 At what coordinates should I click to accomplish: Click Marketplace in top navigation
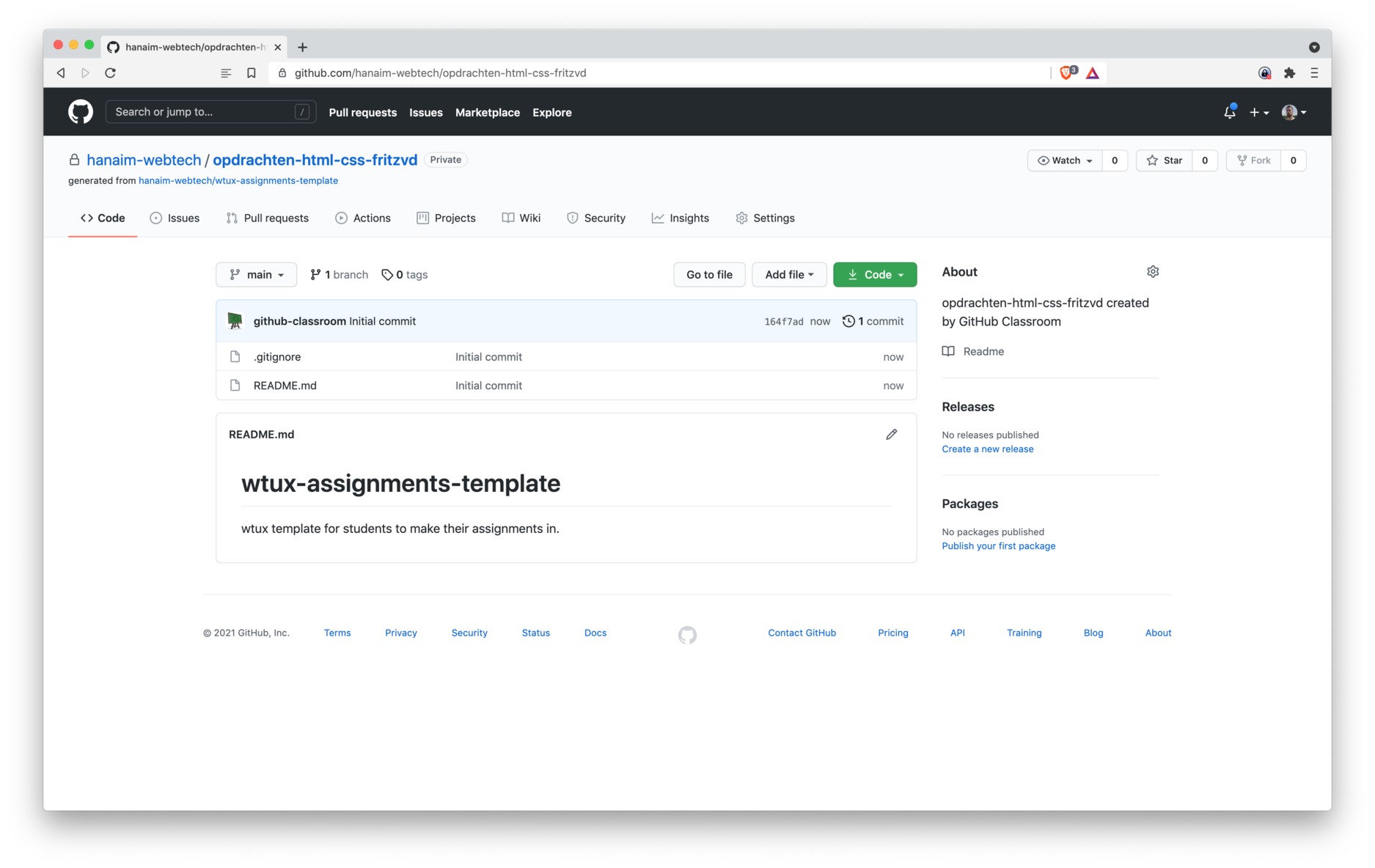point(487,112)
